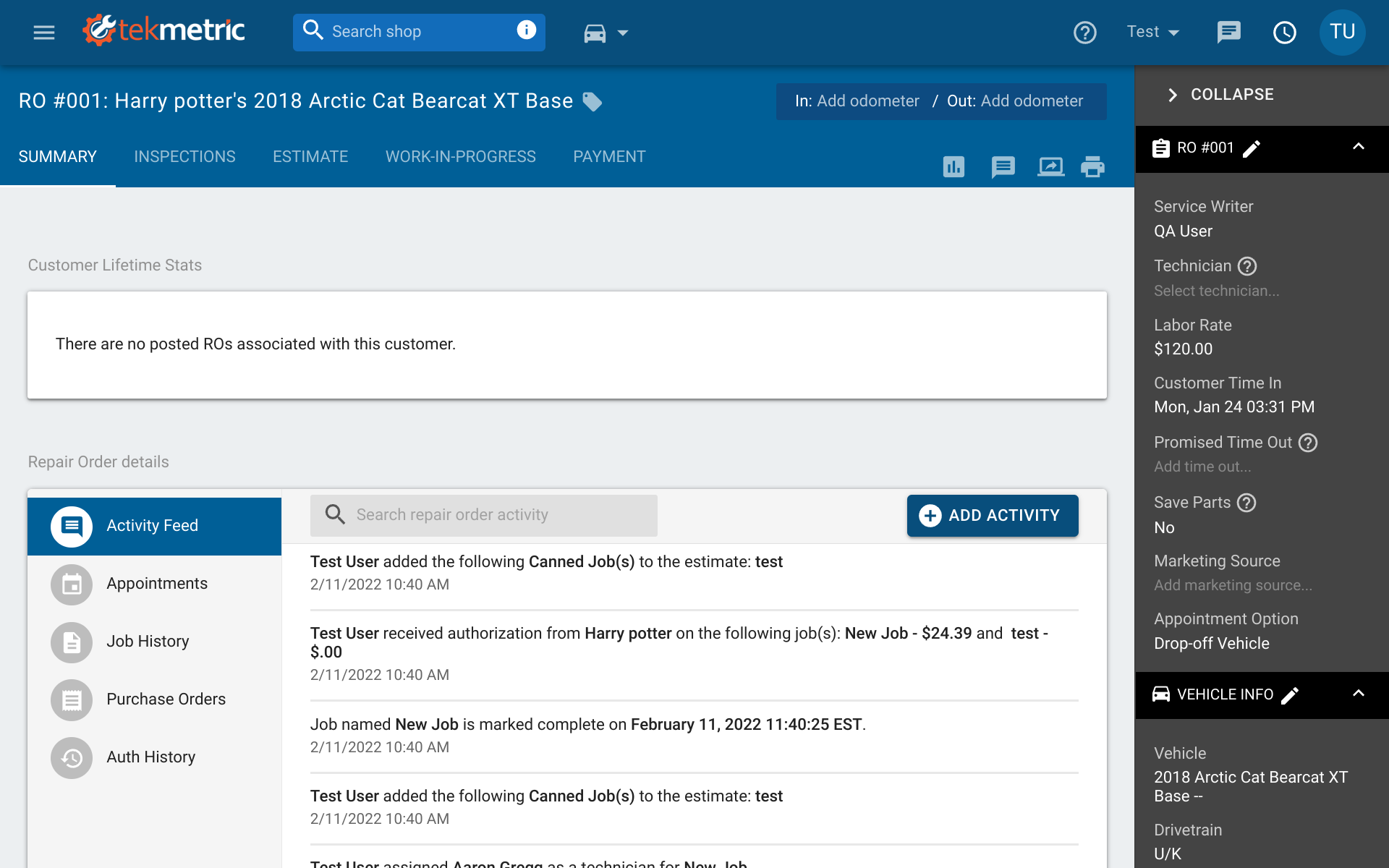Edit RO #001 using the pencil icon

tap(1252, 148)
